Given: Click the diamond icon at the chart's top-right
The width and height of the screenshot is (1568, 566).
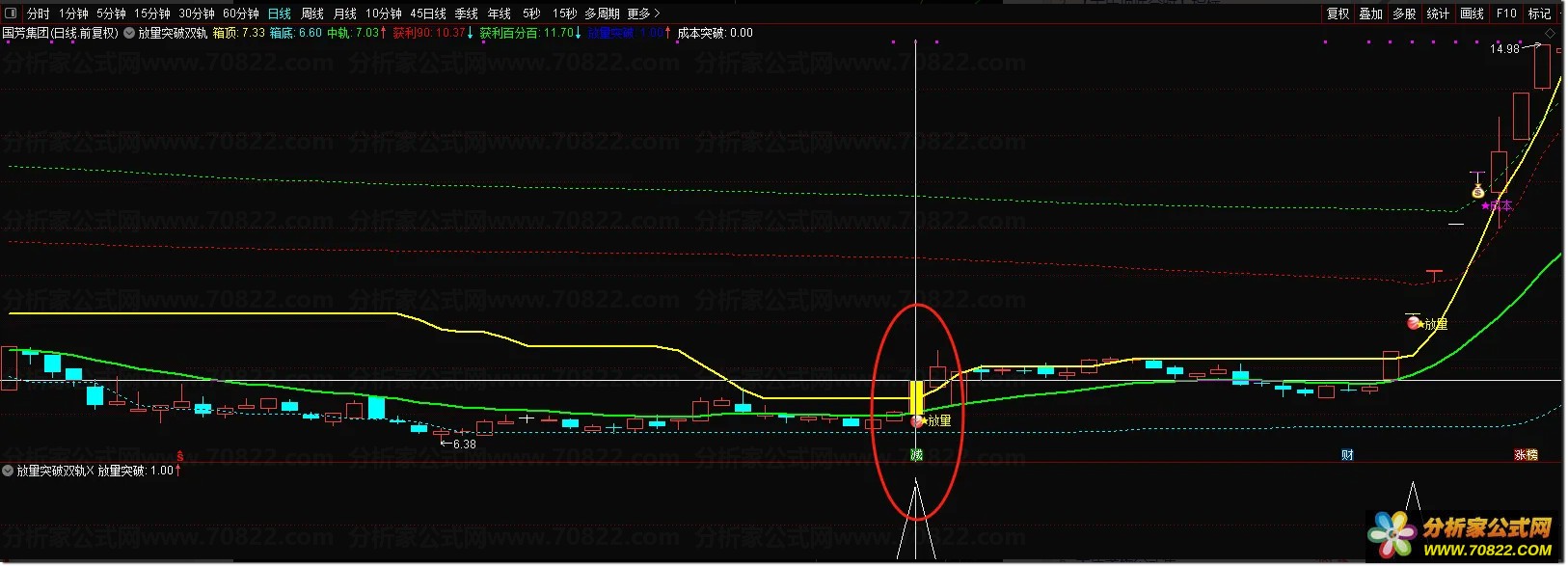Looking at the screenshot, I should 1551,33.
